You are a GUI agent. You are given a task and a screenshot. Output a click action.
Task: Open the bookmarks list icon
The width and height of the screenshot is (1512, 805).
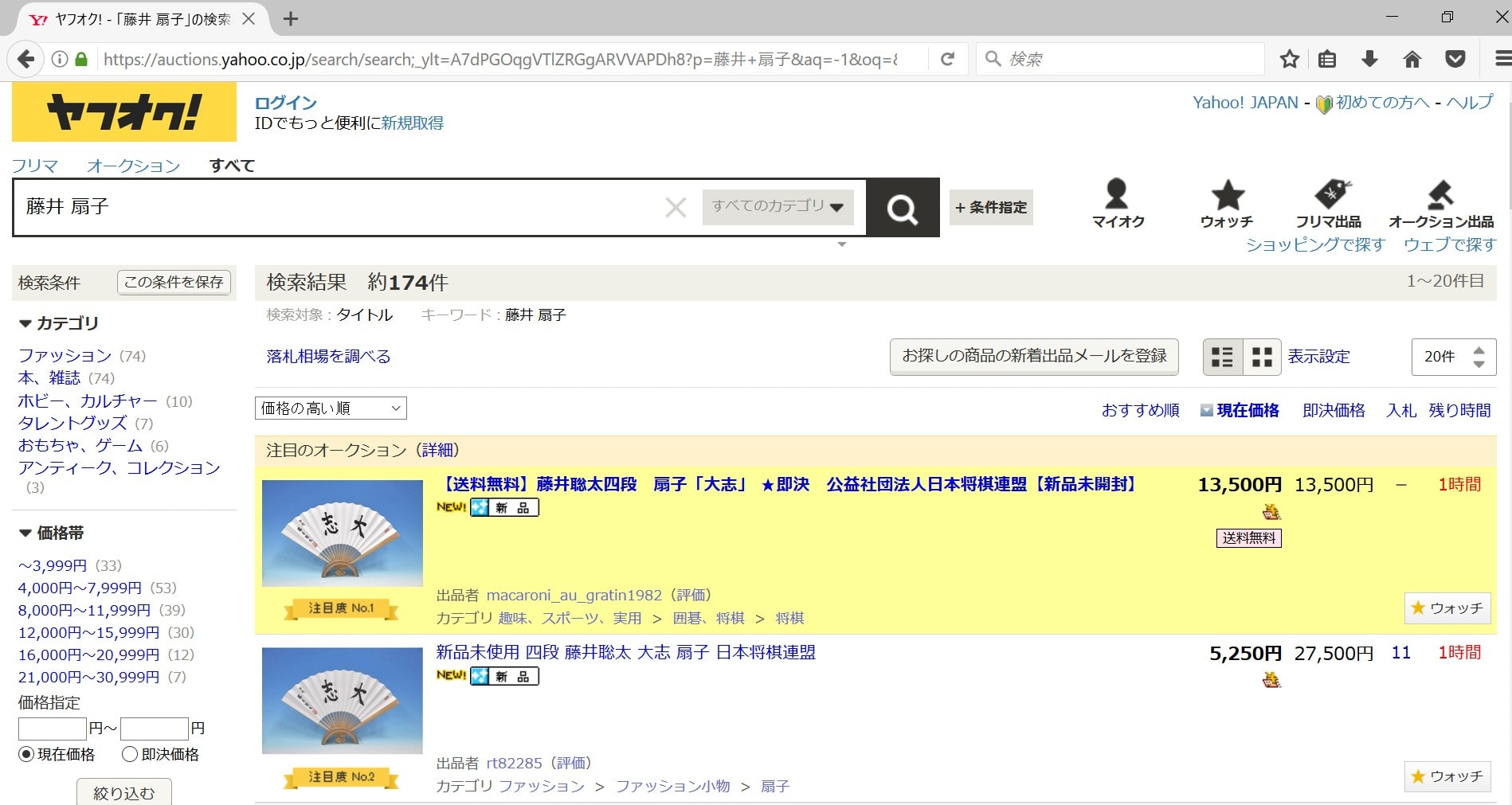click(1327, 59)
